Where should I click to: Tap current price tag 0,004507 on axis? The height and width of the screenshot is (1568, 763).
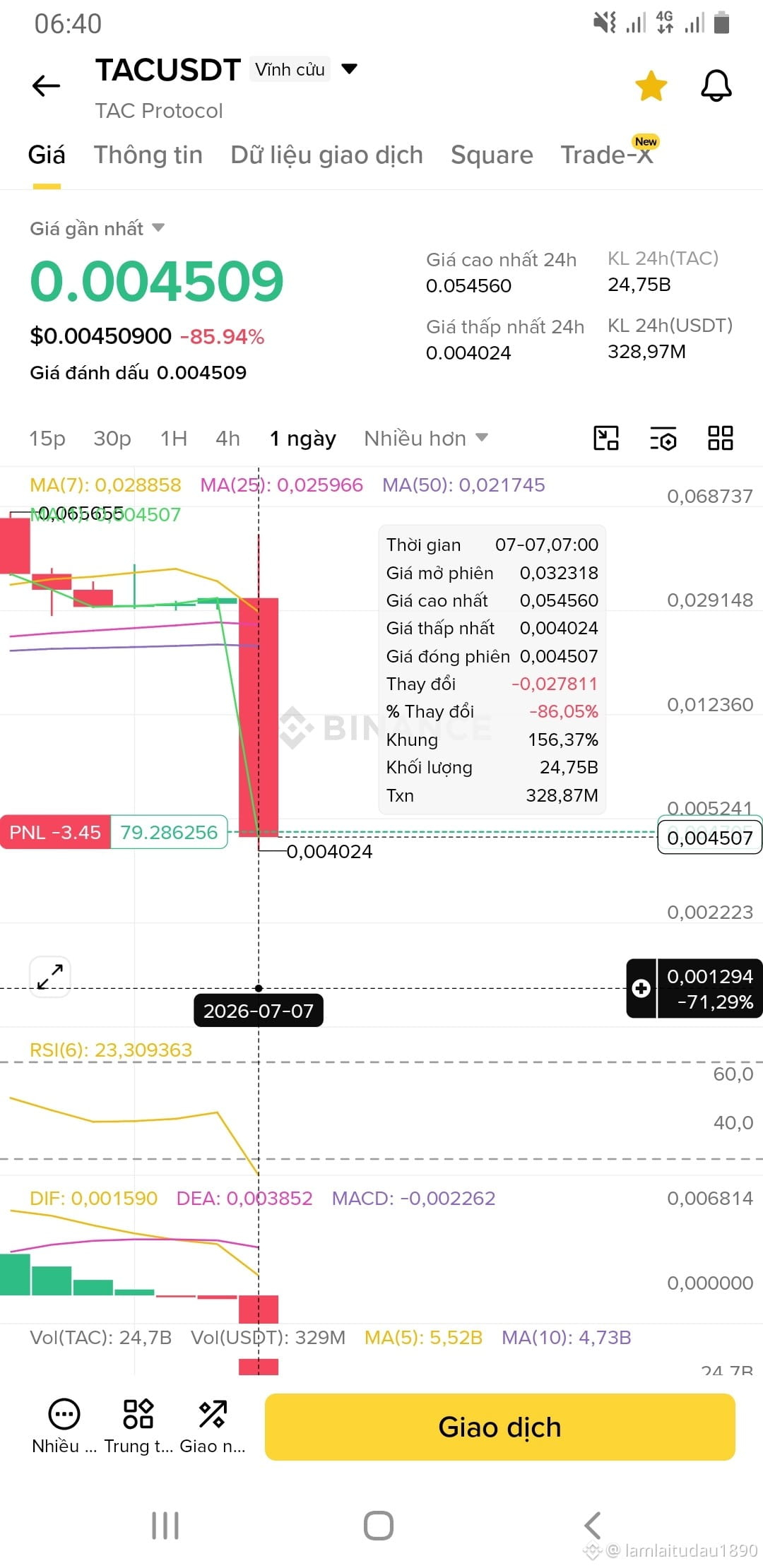coord(710,838)
